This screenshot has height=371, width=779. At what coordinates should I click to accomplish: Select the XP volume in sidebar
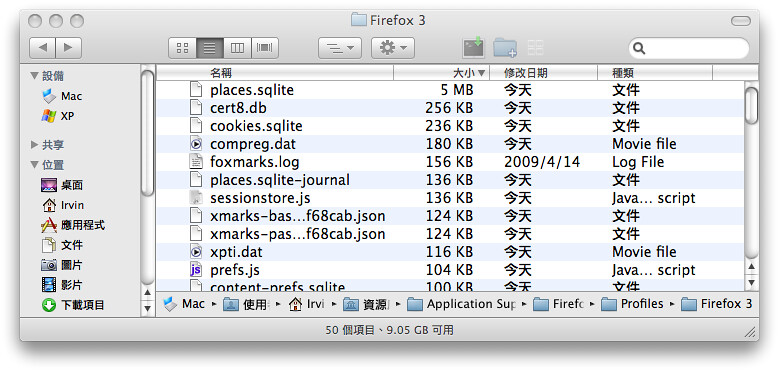point(58,116)
